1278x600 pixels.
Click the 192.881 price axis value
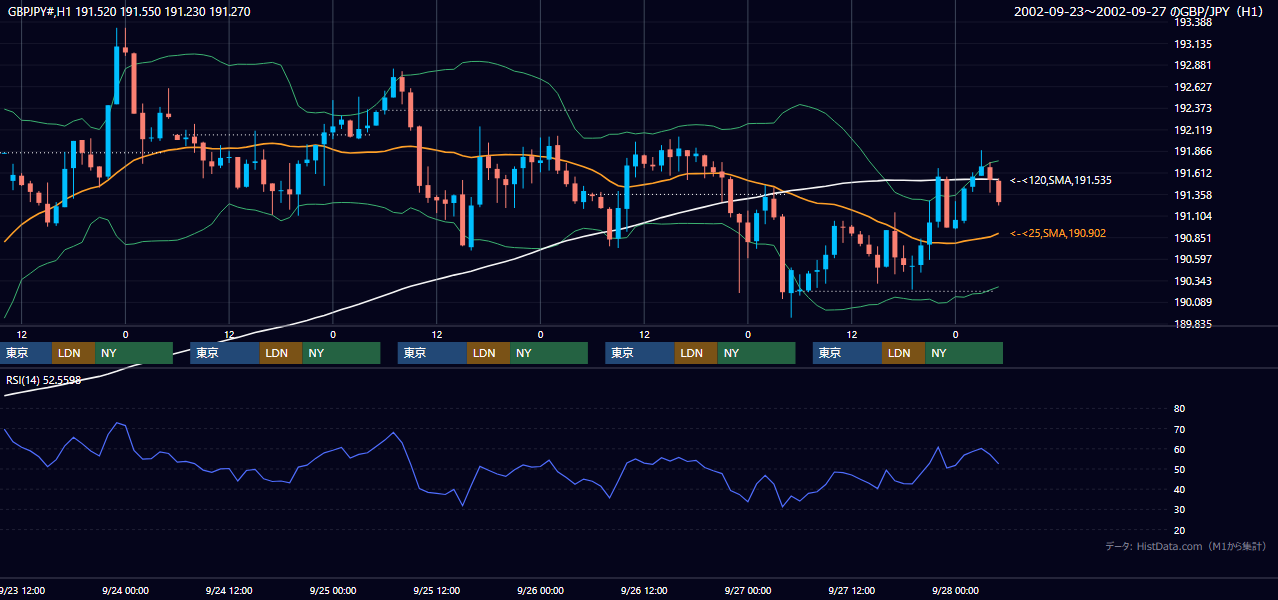(1192, 65)
